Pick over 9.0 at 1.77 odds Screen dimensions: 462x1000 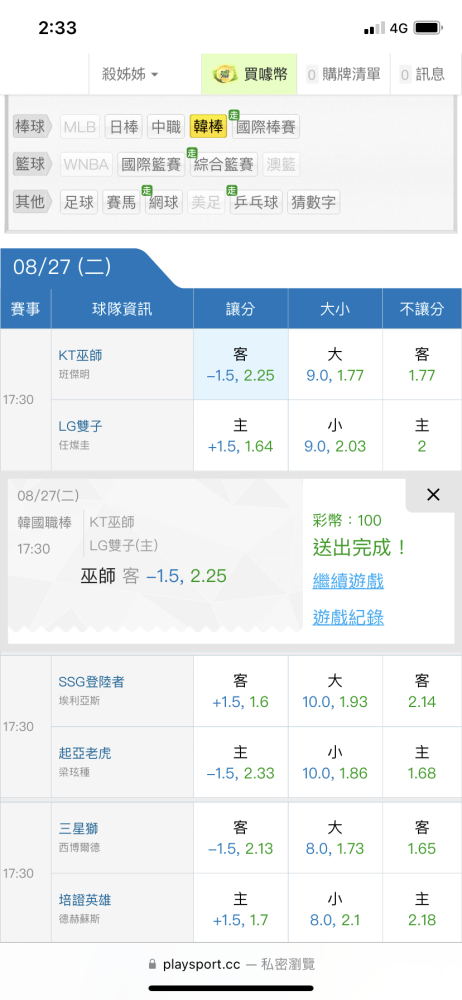tap(335, 365)
